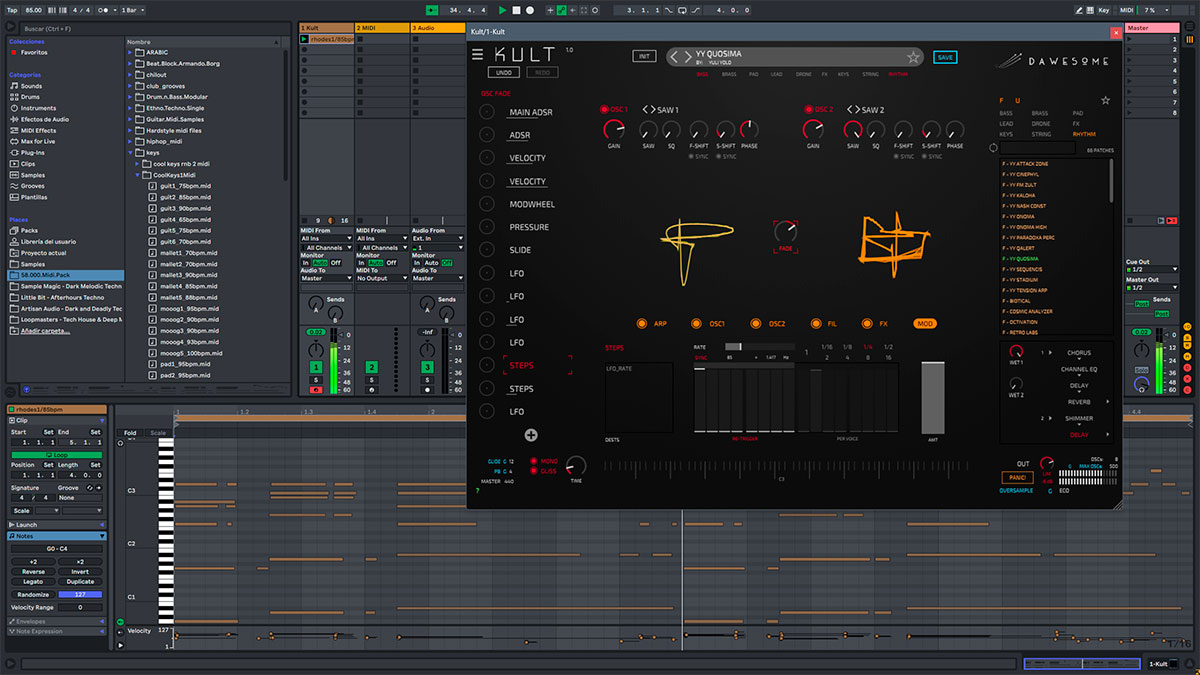Click the Ableton transport Record button

[530, 9]
